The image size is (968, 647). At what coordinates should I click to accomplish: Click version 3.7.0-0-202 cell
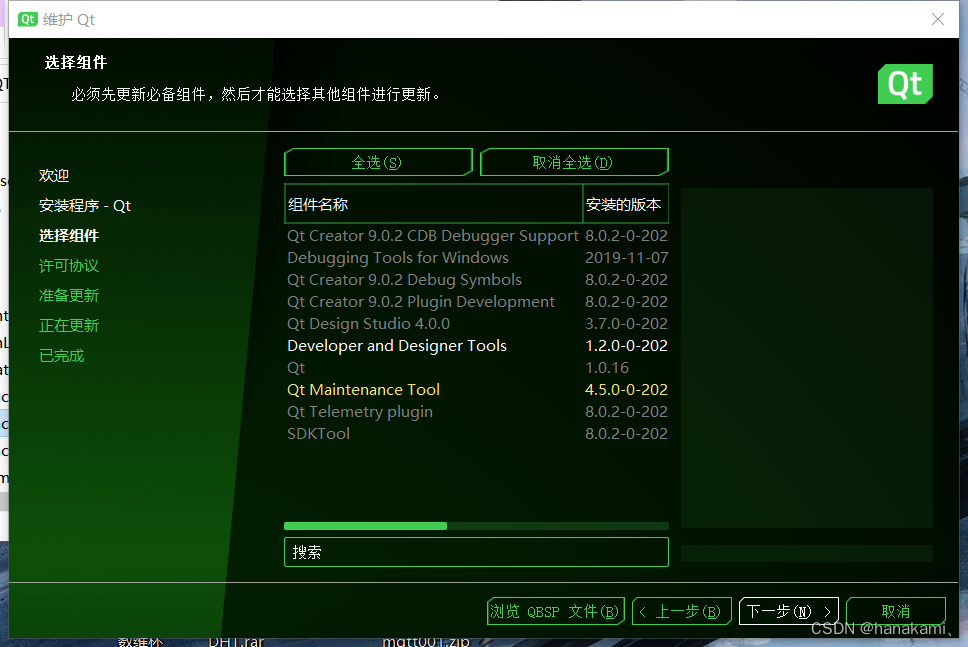(x=627, y=324)
